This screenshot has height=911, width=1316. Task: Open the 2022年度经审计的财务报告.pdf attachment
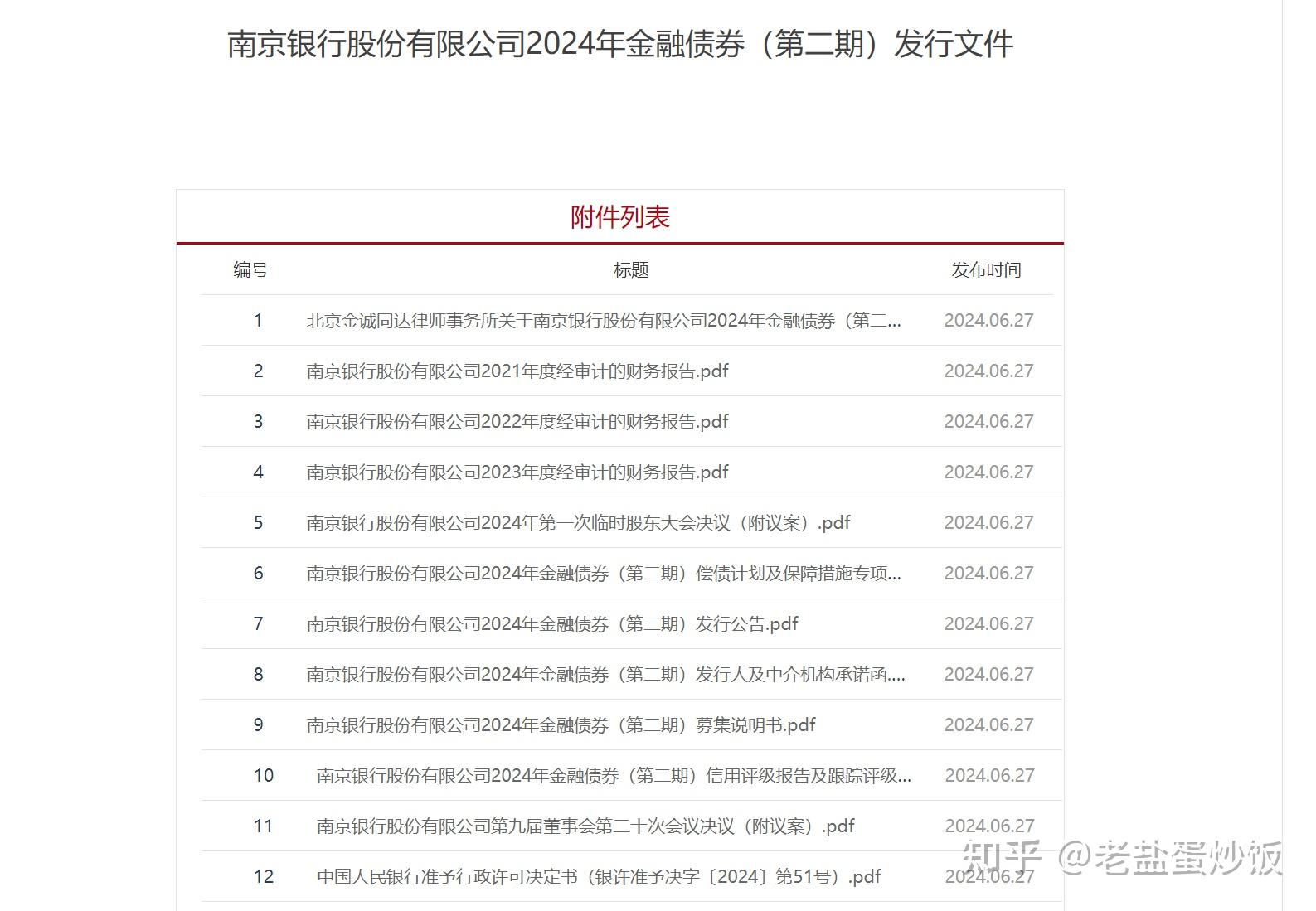coord(517,422)
